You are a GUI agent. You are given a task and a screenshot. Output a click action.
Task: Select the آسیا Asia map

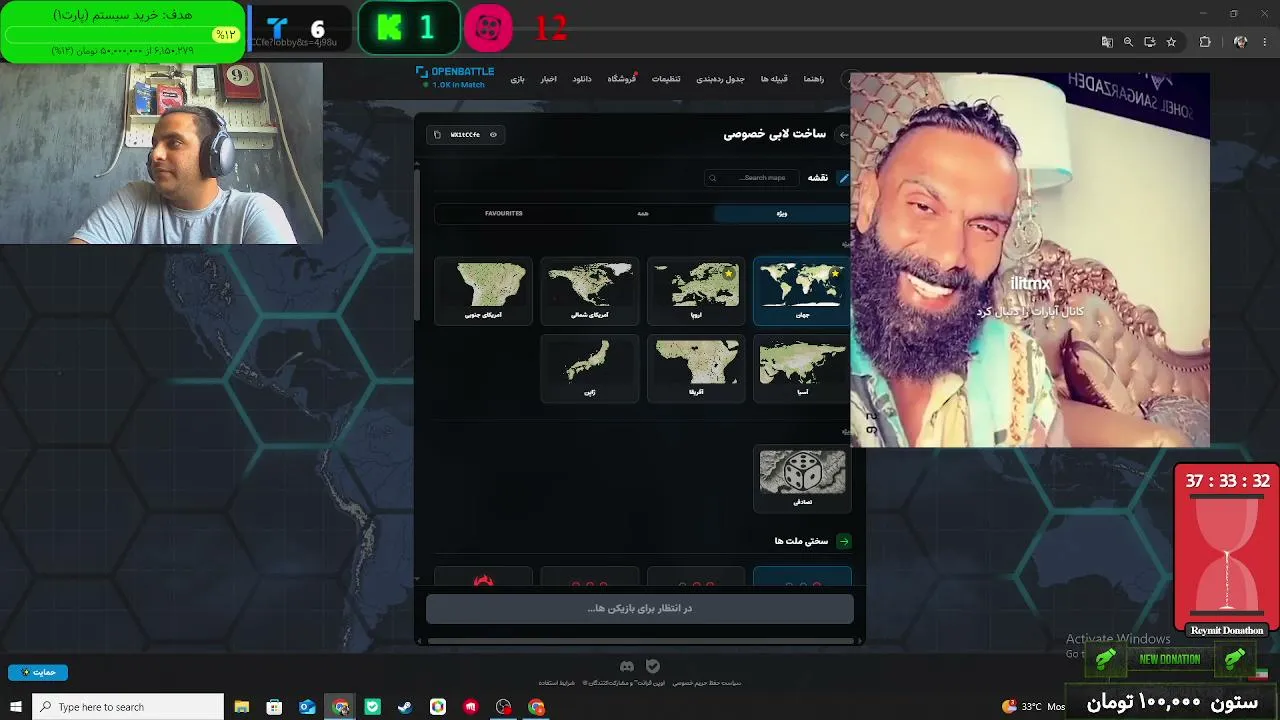pyautogui.click(x=802, y=368)
